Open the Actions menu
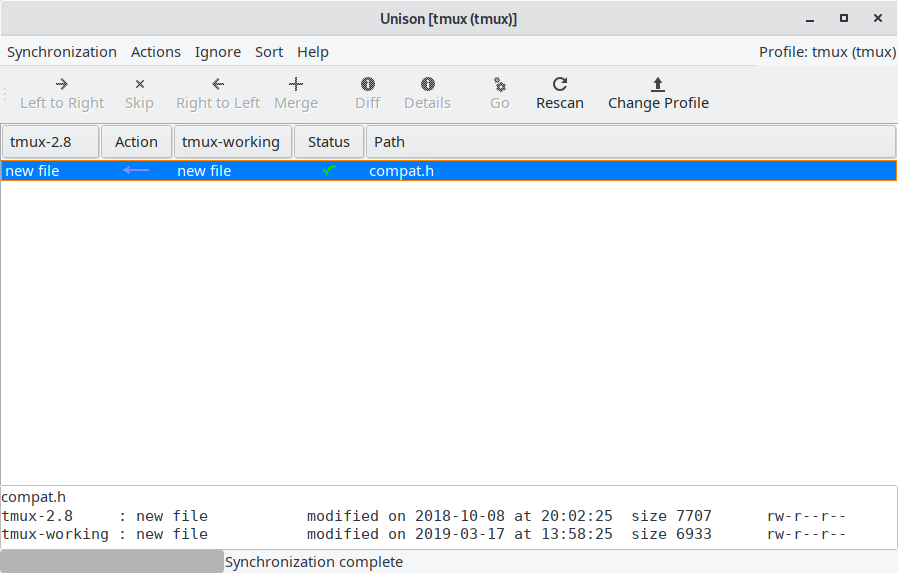 click(x=156, y=52)
